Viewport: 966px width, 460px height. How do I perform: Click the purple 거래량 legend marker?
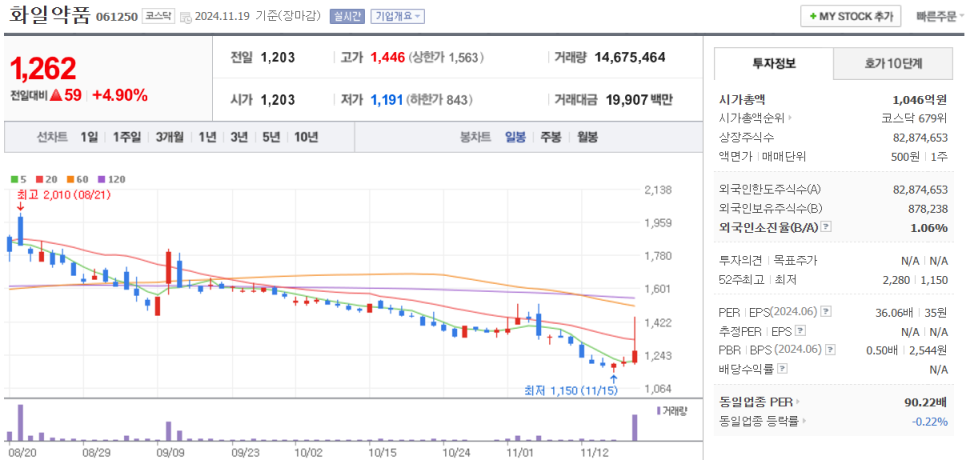[659, 410]
